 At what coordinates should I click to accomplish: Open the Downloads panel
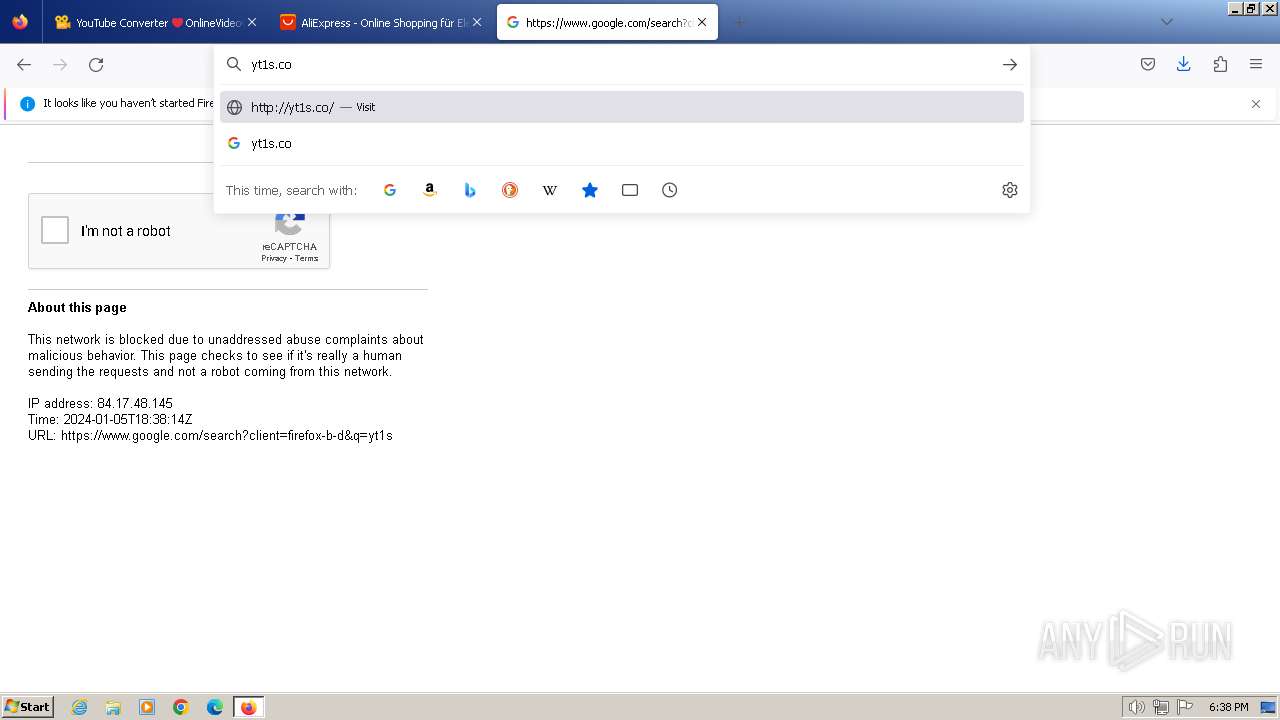pyautogui.click(x=1184, y=65)
